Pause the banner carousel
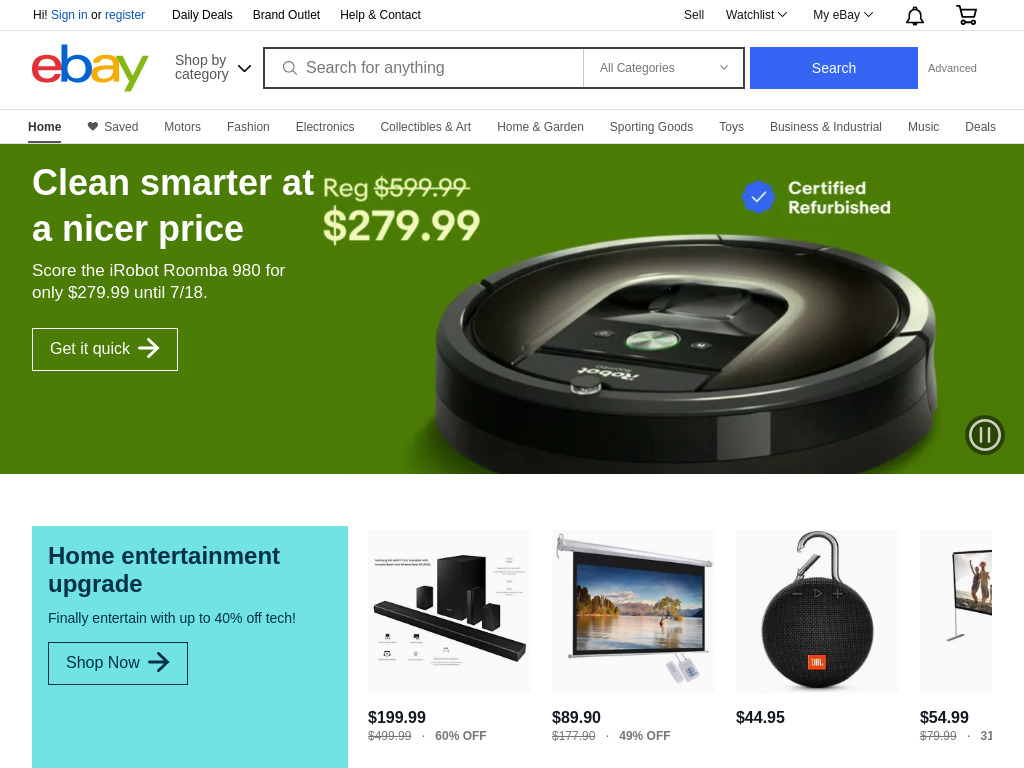 point(984,435)
